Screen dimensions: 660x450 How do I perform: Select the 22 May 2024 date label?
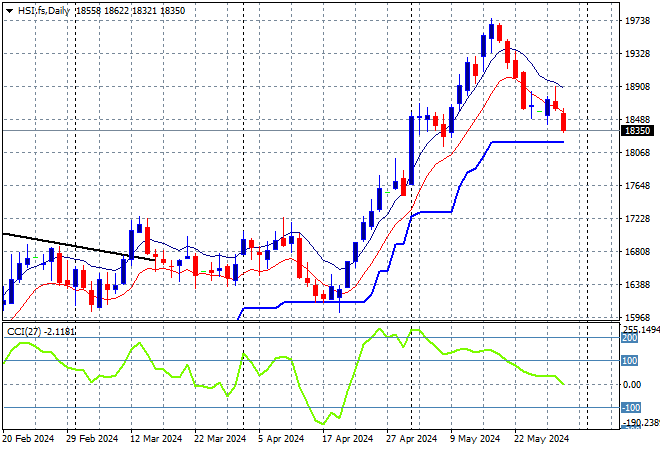(x=542, y=438)
